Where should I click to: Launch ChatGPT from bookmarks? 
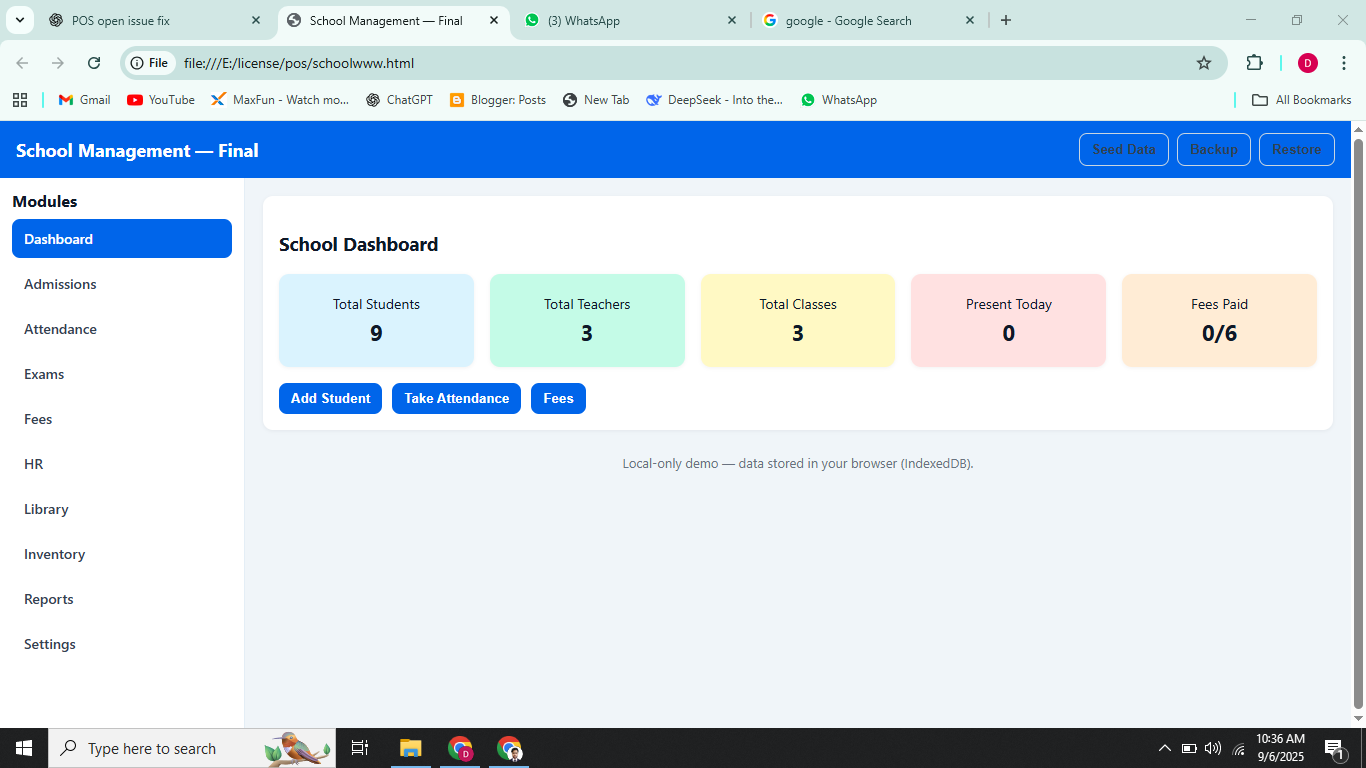[x=398, y=99]
